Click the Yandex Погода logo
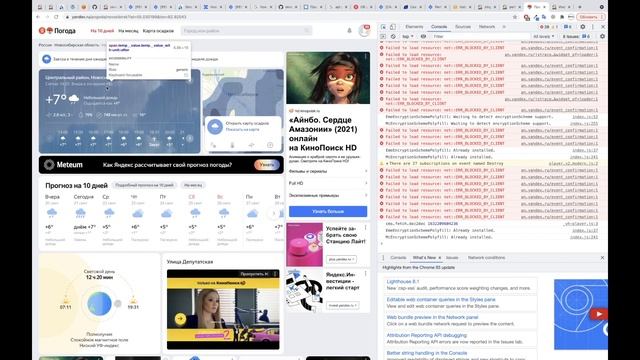 pyautogui.click(x=57, y=31)
